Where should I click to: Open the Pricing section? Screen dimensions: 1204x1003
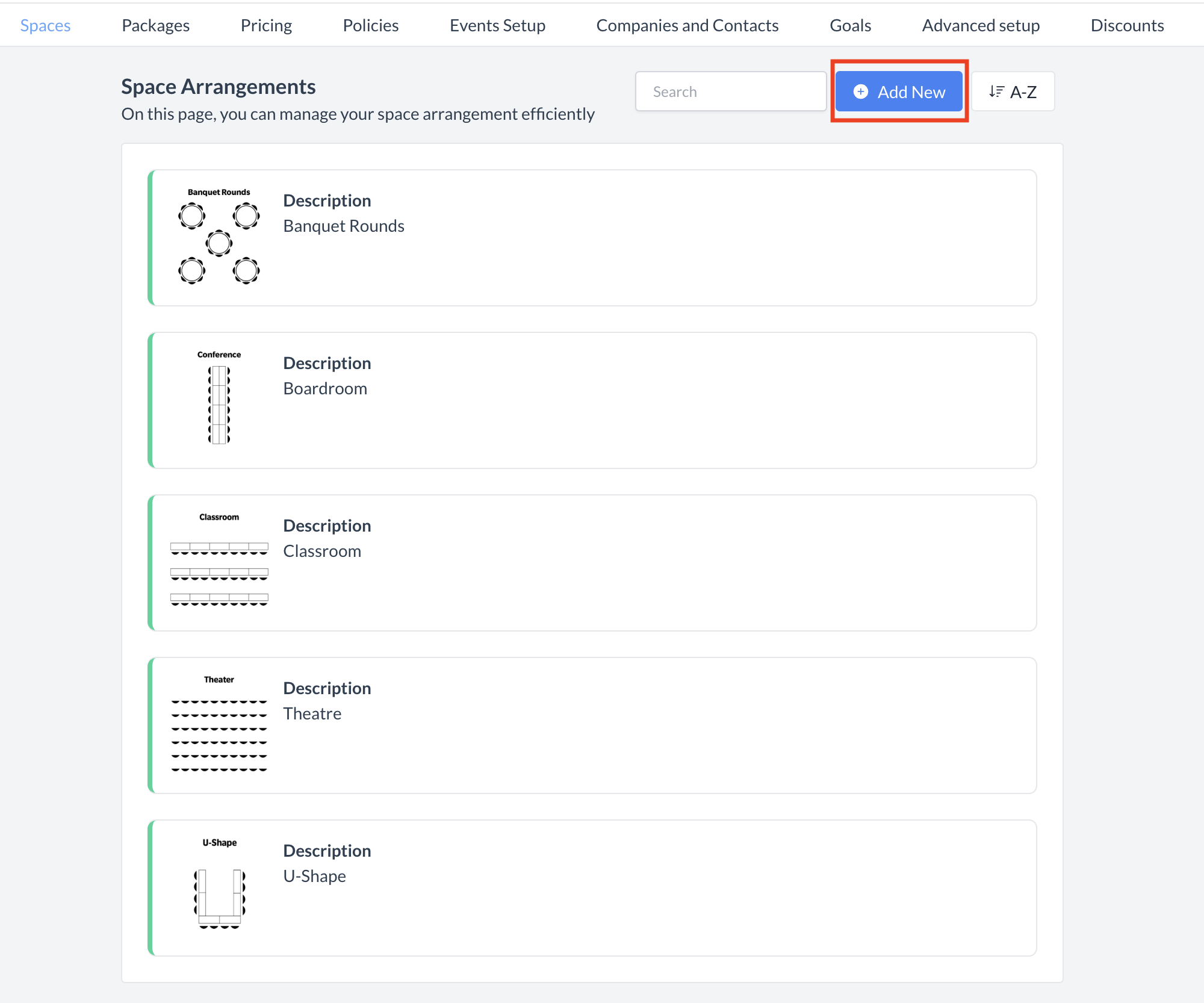(x=266, y=25)
